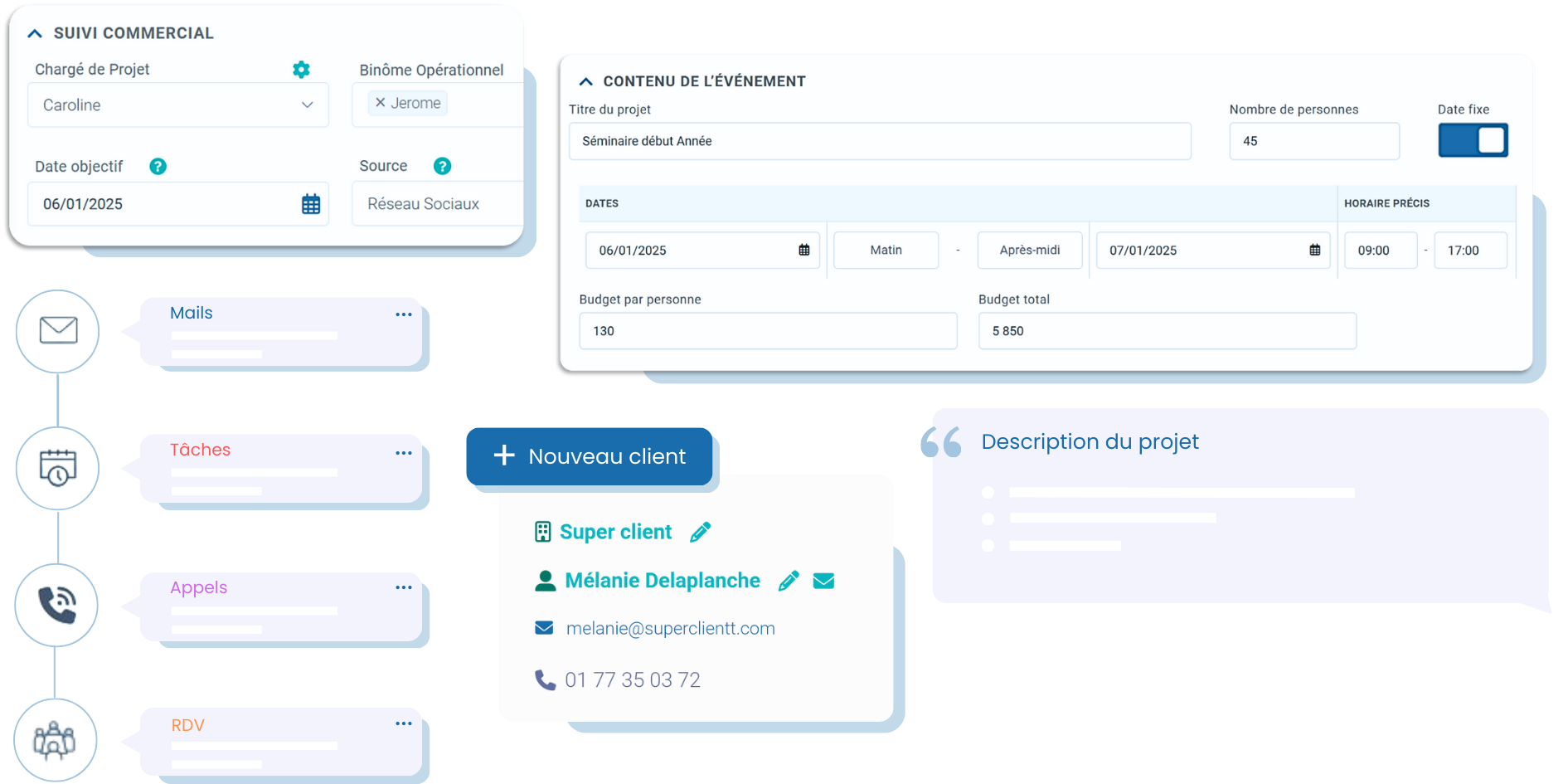
Task: Open the RDV card options menu
Action: coord(404,723)
